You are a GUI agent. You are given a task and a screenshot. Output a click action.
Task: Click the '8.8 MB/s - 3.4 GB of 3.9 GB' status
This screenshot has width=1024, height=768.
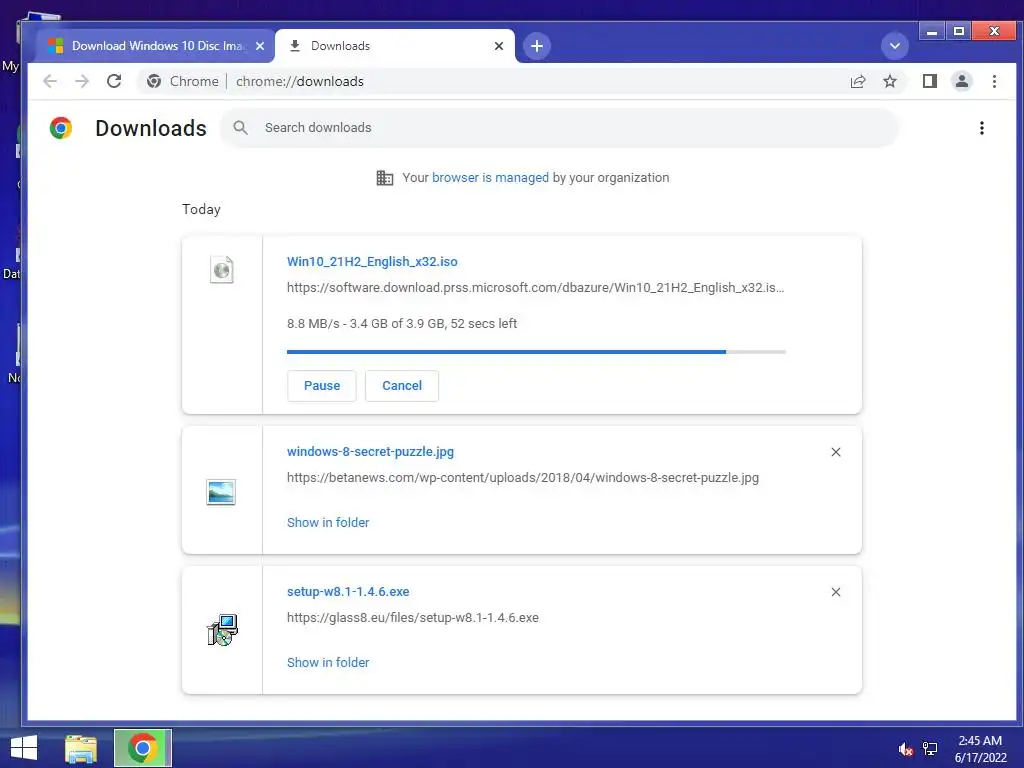(402, 323)
